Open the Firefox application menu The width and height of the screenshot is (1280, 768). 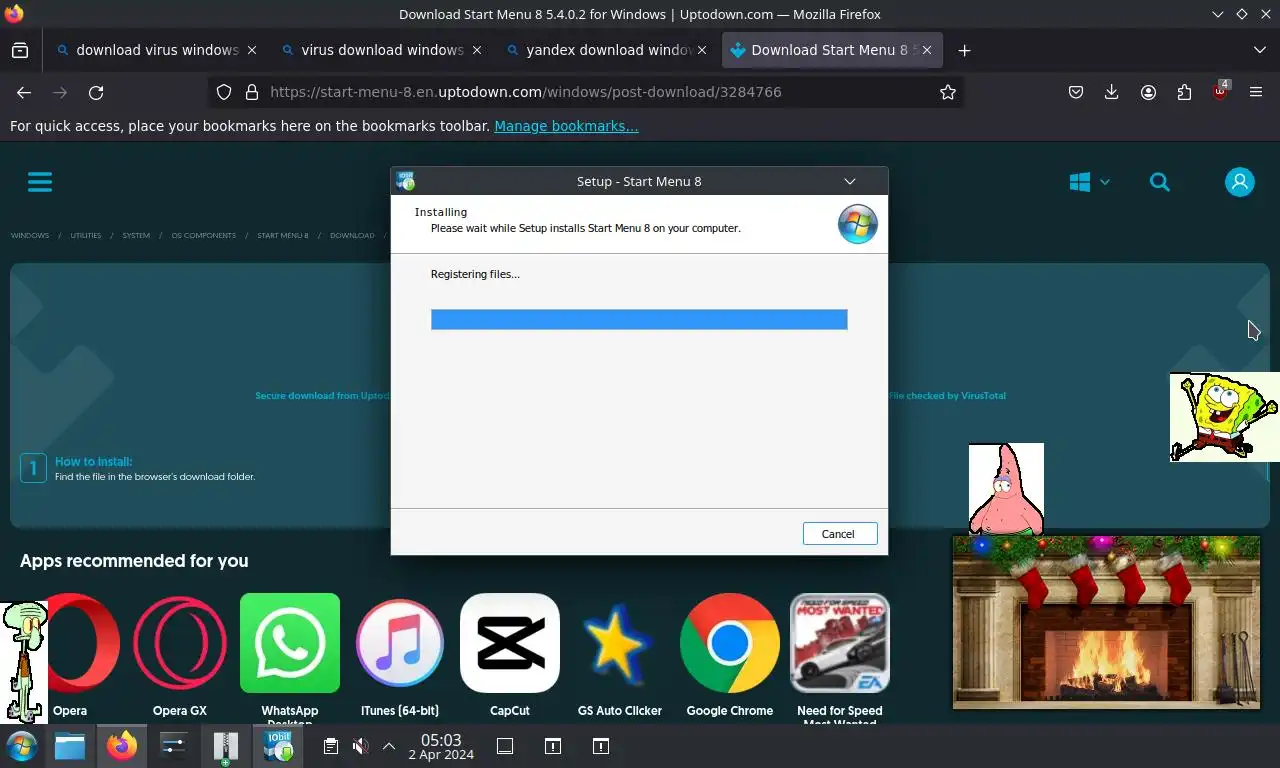[1256, 92]
